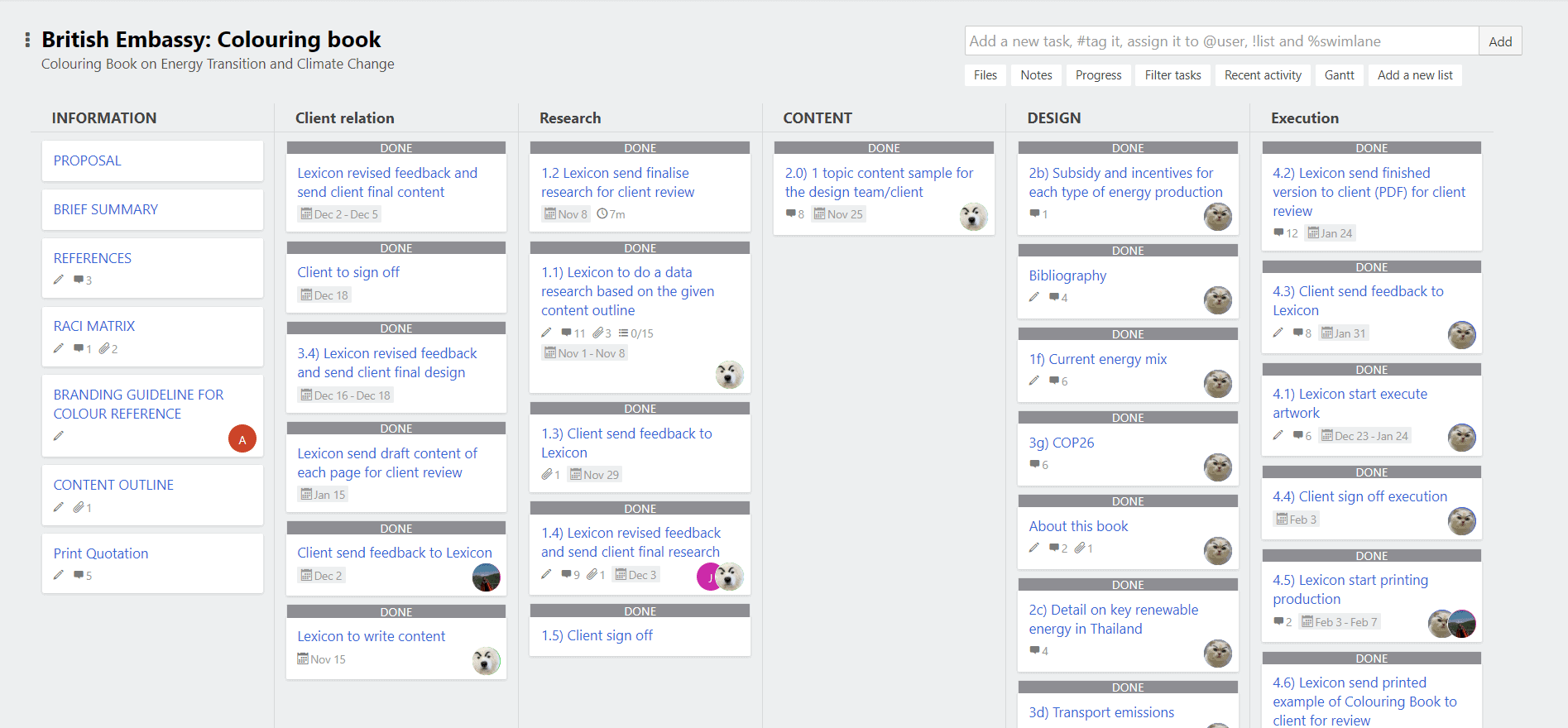The height and width of the screenshot is (728, 1568).
Task: Open the Client to sign off task
Action: 348,272
